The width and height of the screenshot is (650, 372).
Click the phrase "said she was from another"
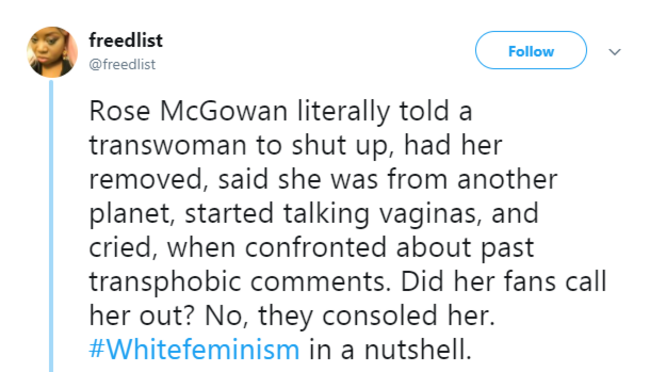point(388,180)
